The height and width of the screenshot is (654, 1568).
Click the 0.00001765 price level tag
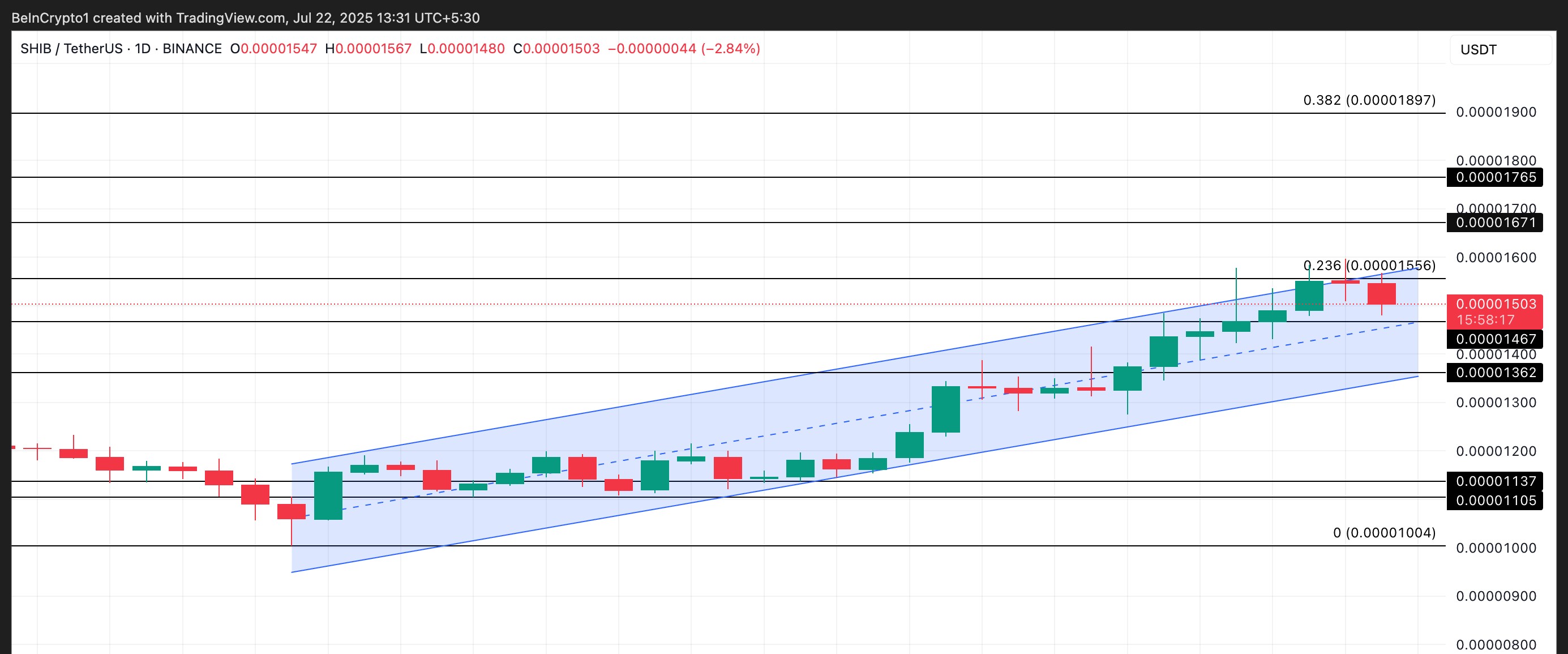1495,177
